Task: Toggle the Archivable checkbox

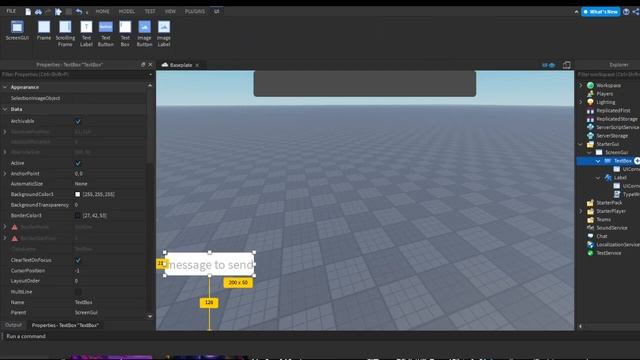Action: click(78, 121)
